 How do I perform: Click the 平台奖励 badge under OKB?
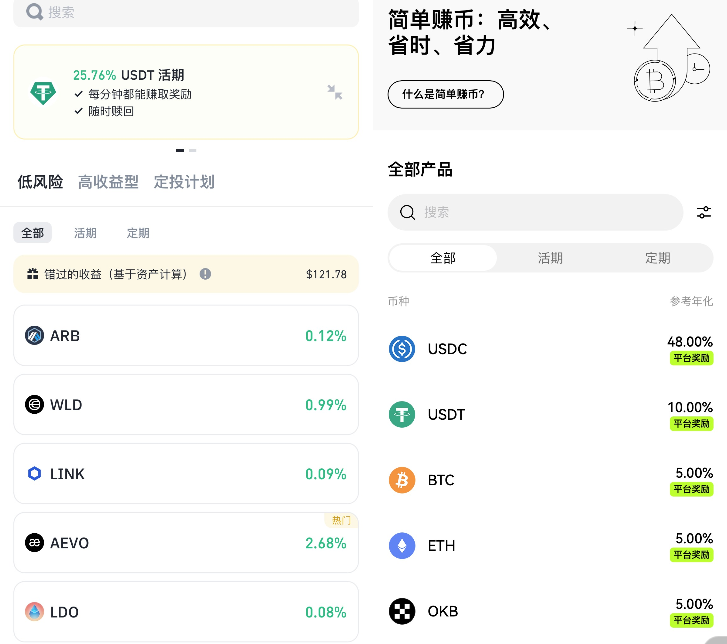click(x=691, y=620)
